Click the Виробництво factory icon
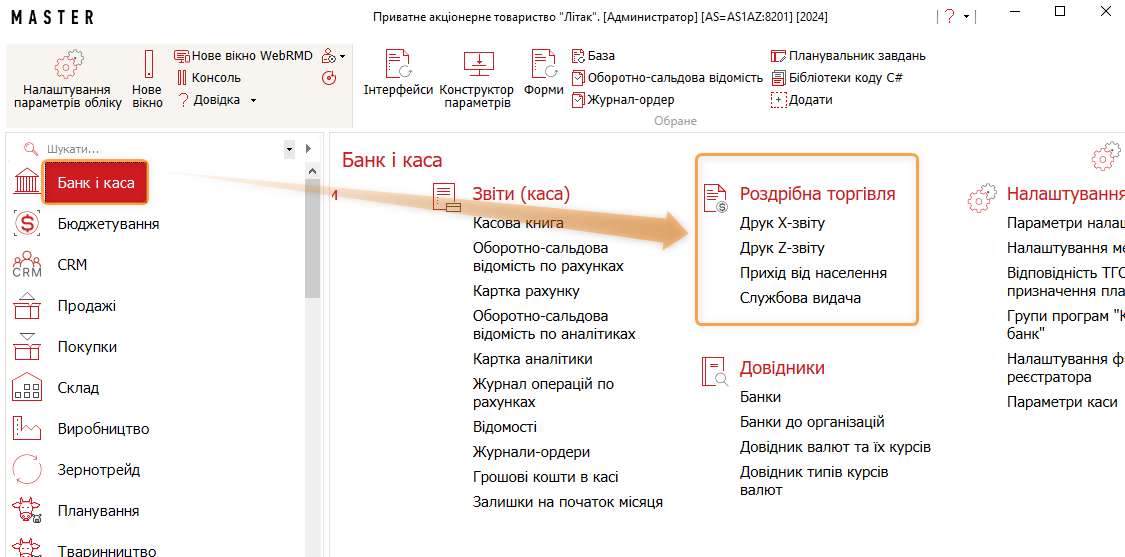Viewport: 1125px width, 557px height. pos(27,429)
